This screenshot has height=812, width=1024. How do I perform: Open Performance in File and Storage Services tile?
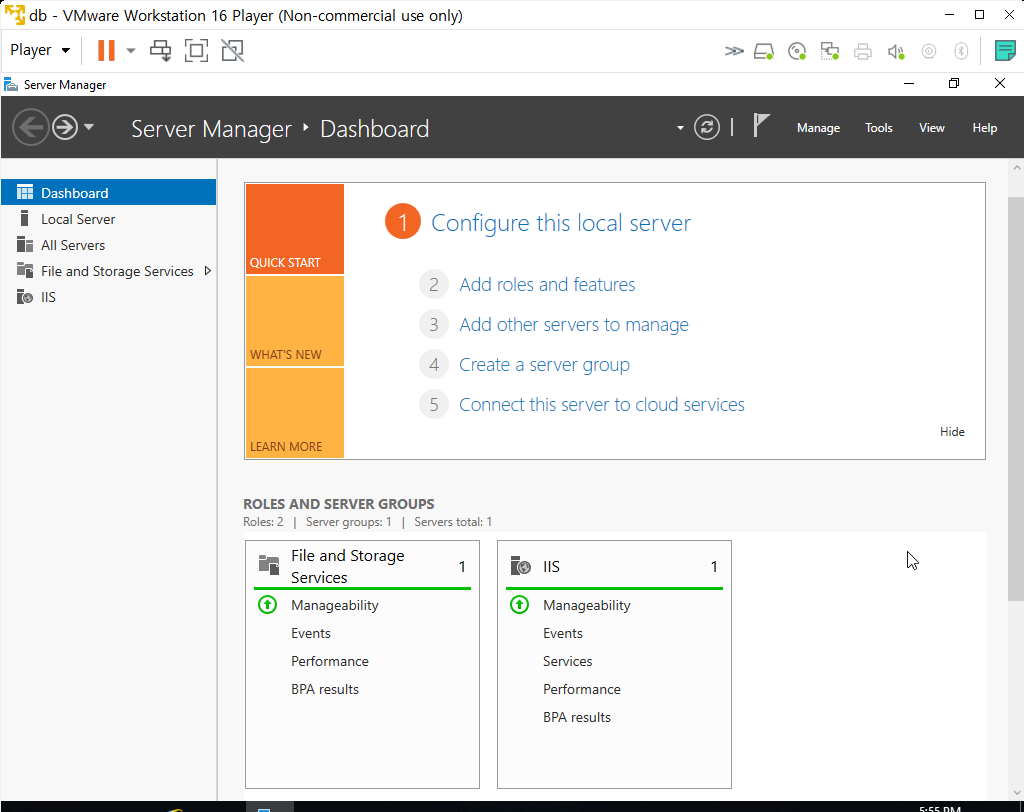(330, 661)
